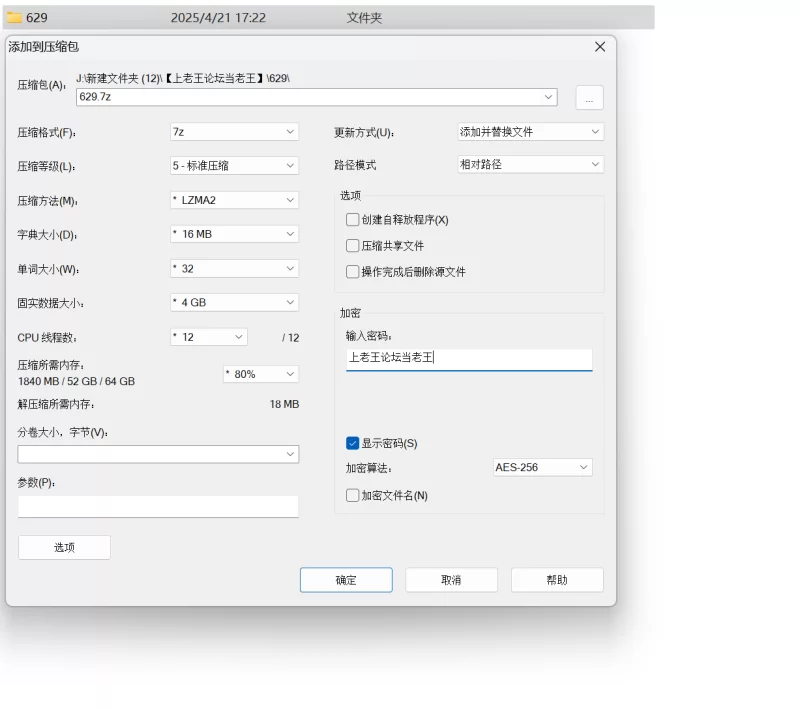Enable 操作完成后删除源文件 checkbox
Screen dimensions: 800x709
[x=353, y=271]
